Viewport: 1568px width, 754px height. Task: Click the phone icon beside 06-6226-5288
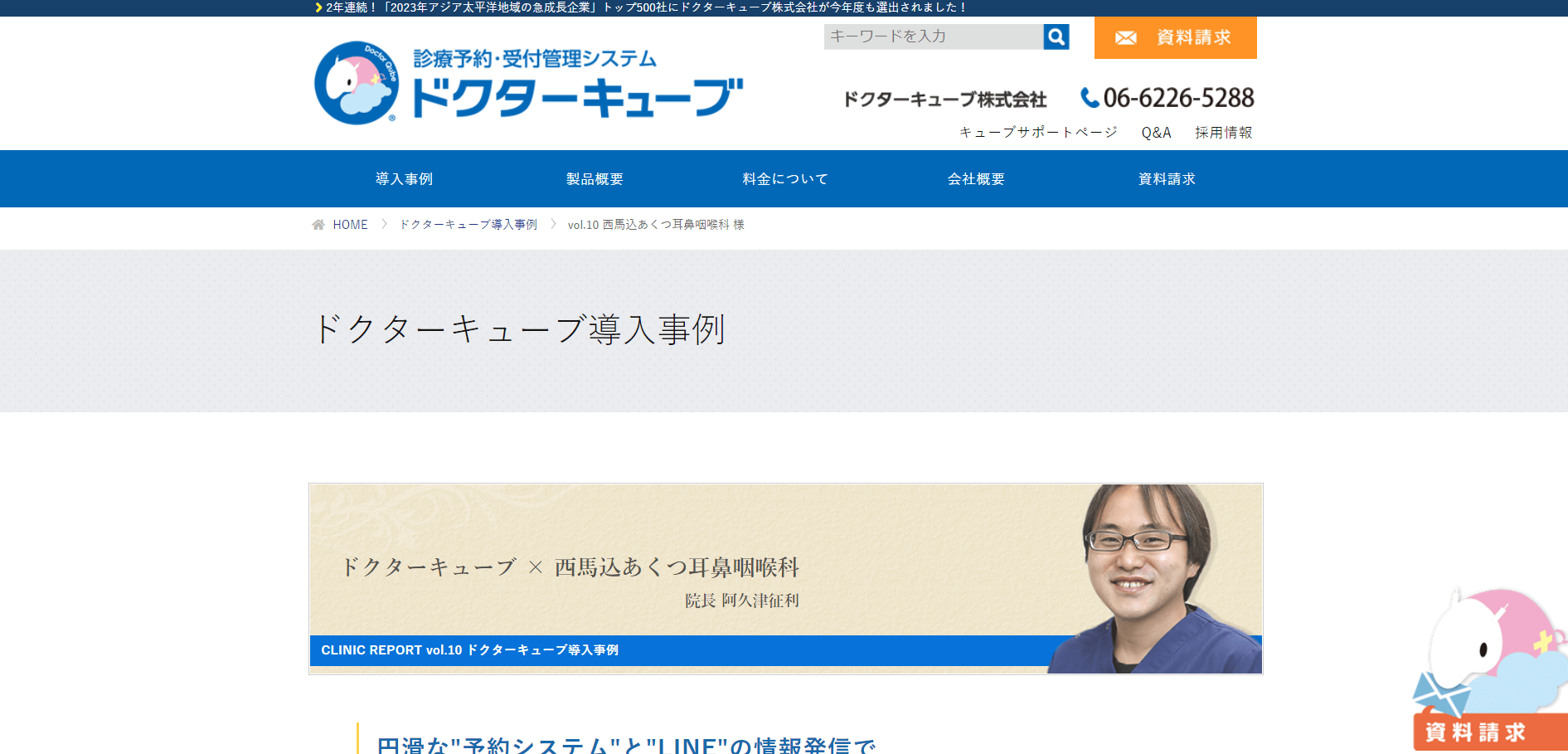(x=1089, y=98)
